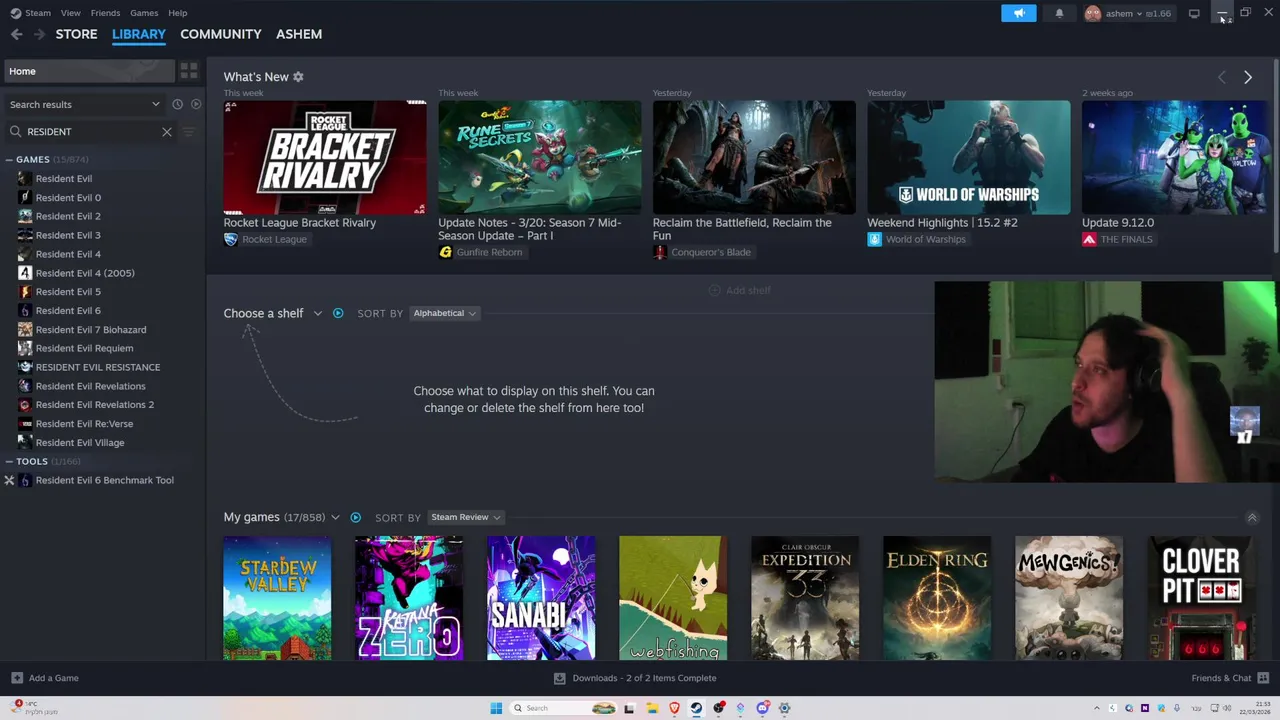Click the Conqueror's Blade game icon
1280x720 pixels.
pos(660,252)
